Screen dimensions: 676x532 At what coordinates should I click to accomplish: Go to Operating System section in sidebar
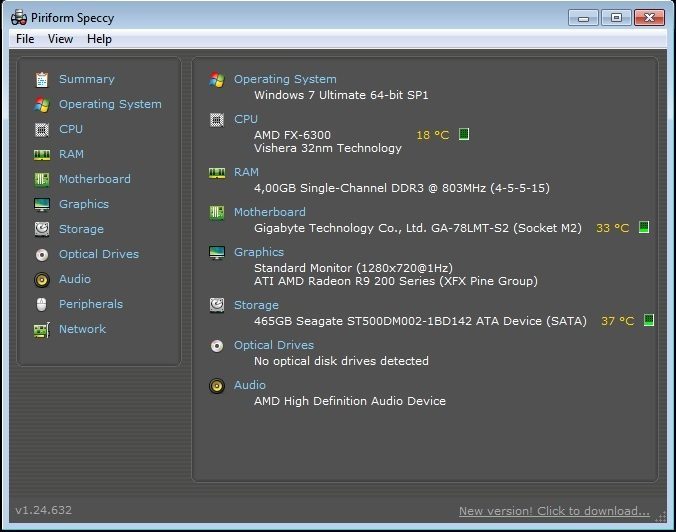click(x=110, y=104)
